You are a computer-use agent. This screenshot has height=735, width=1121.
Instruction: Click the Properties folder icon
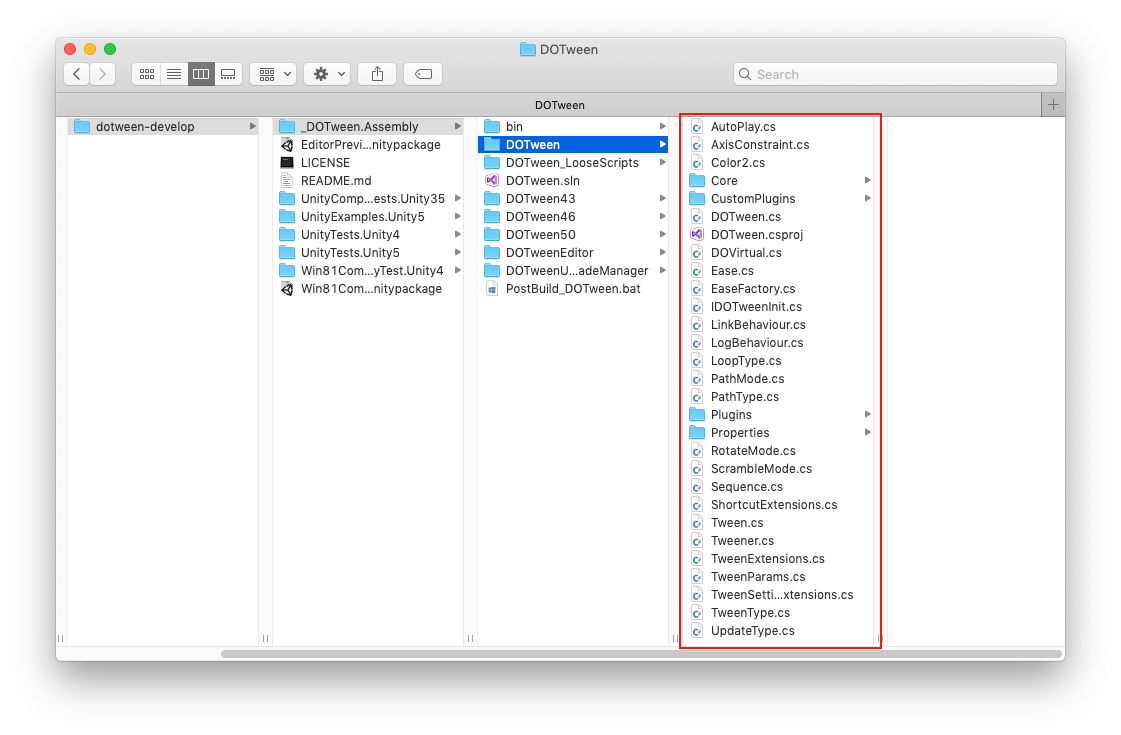pos(697,433)
